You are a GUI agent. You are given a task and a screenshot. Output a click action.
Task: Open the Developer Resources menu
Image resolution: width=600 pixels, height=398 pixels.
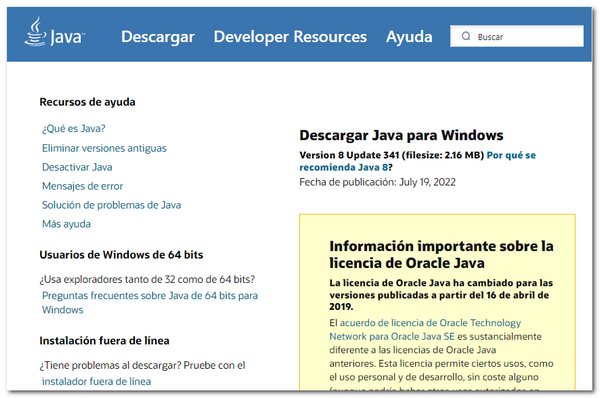[290, 37]
